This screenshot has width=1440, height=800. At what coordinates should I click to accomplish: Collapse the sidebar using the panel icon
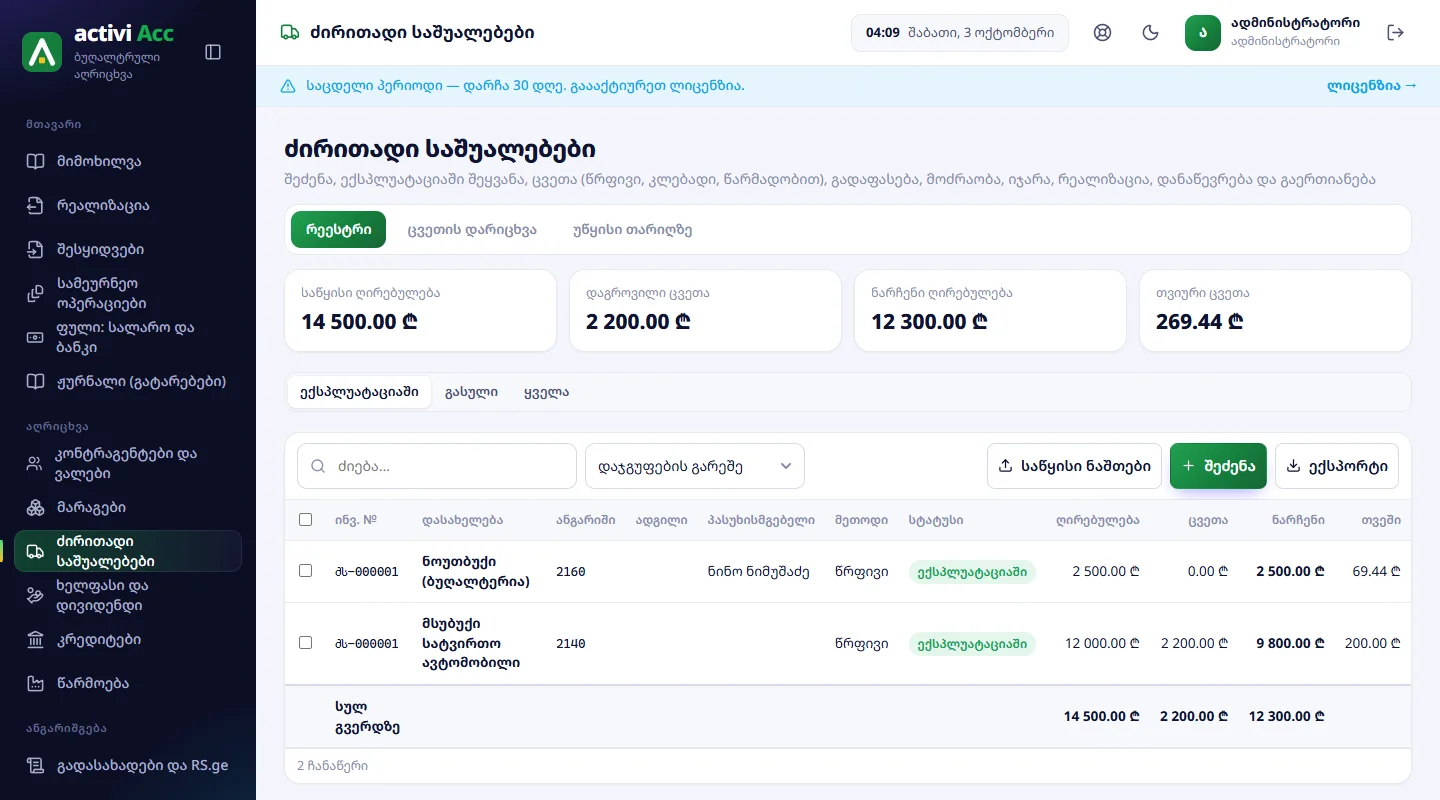(213, 52)
